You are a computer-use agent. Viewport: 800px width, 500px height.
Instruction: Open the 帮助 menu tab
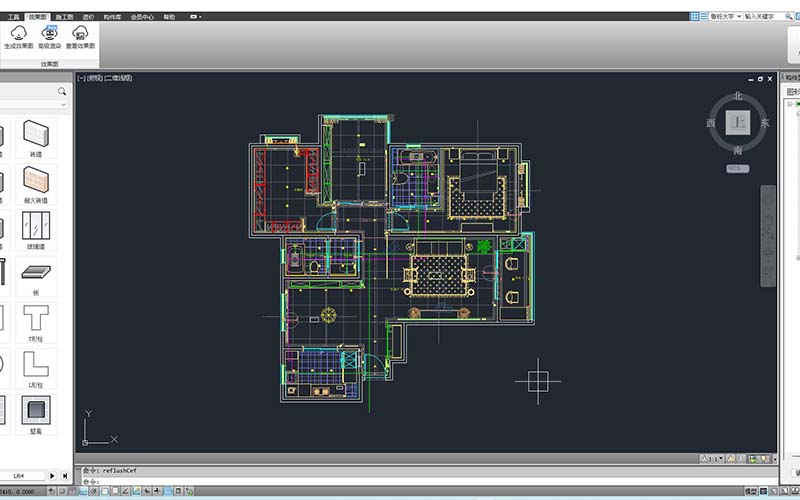click(169, 17)
